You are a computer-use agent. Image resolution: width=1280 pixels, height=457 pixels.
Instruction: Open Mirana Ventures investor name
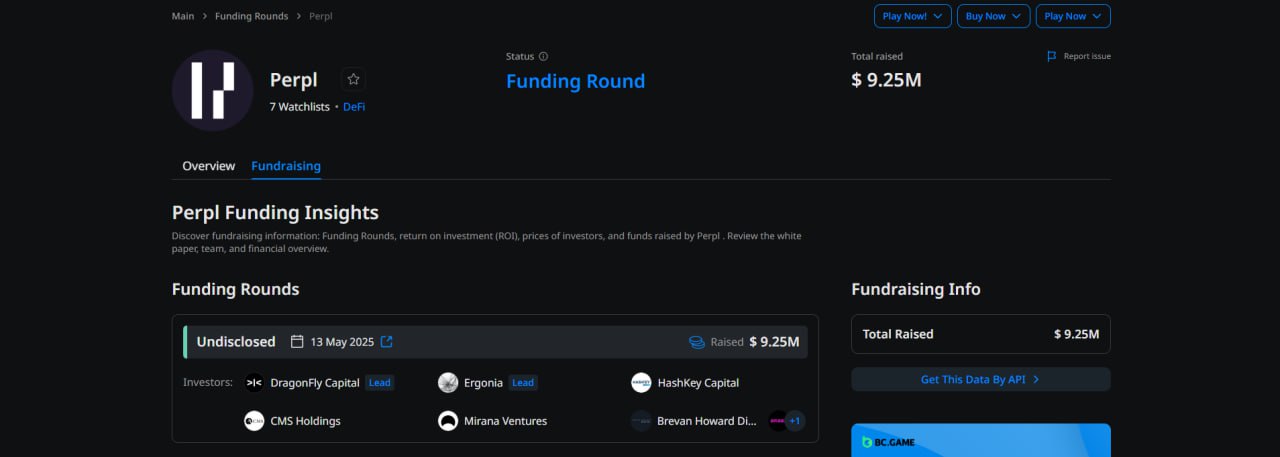pyautogui.click(x=505, y=421)
